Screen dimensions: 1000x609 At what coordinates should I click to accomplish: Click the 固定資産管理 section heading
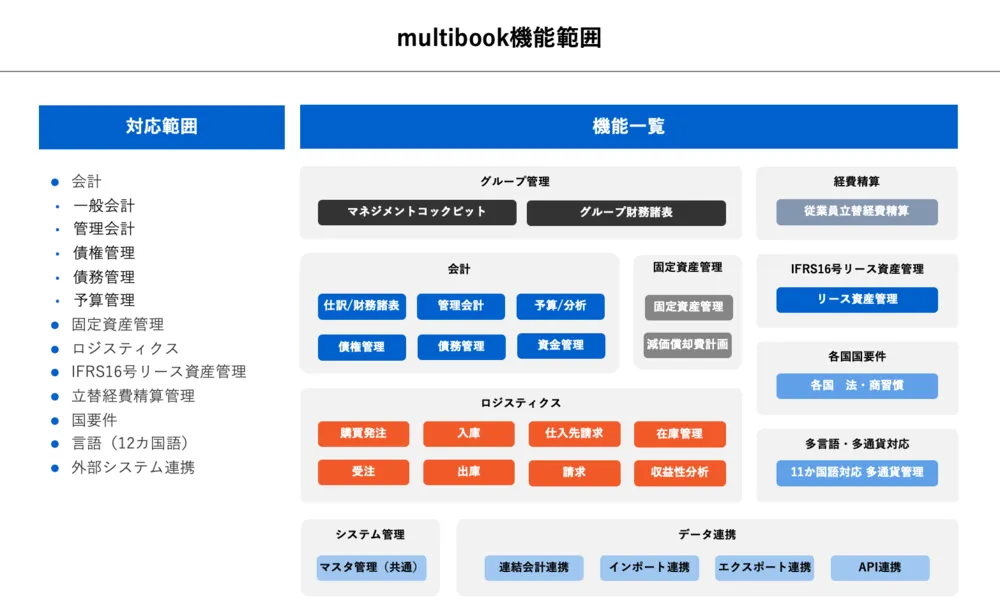688,268
